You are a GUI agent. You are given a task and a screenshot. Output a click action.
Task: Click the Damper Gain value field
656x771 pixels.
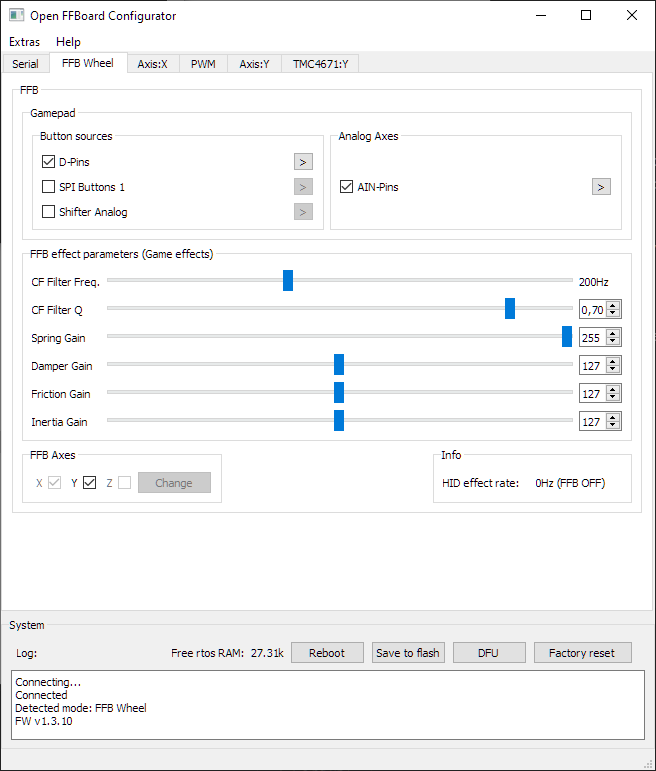click(x=593, y=365)
